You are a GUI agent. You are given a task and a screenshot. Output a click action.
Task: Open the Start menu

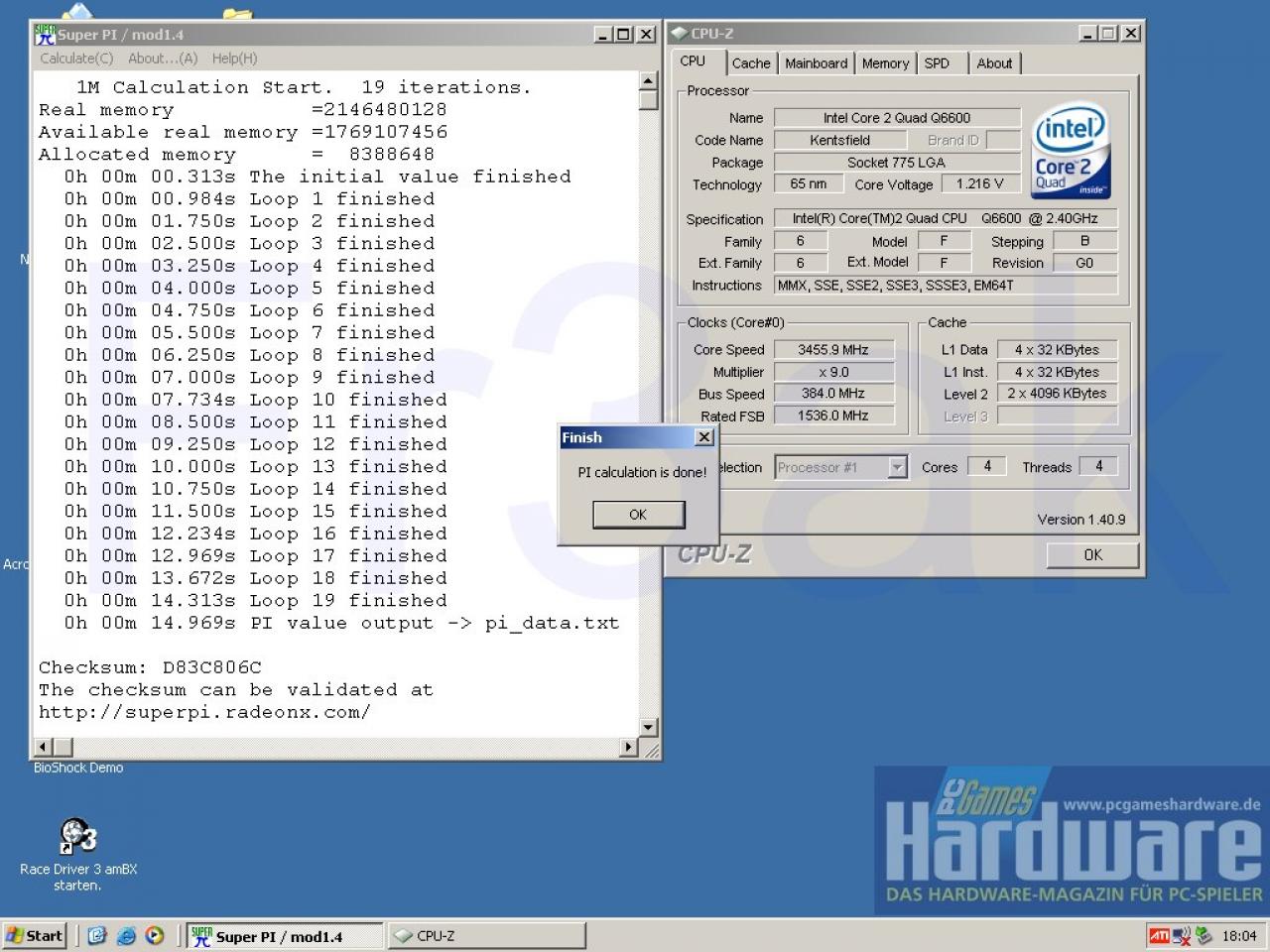tap(35, 935)
